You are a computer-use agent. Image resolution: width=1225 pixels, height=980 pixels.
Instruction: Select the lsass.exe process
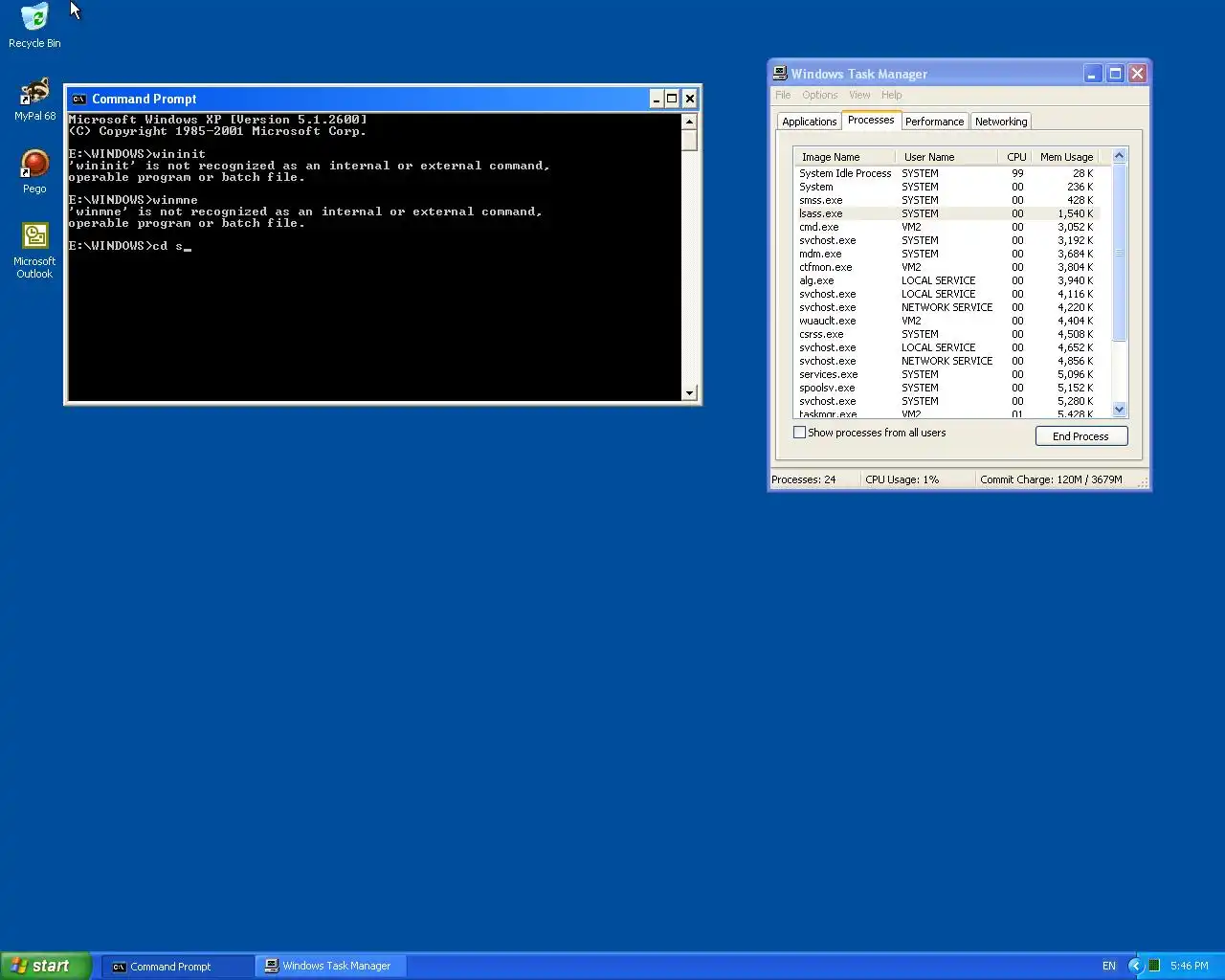[x=947, y=213]
